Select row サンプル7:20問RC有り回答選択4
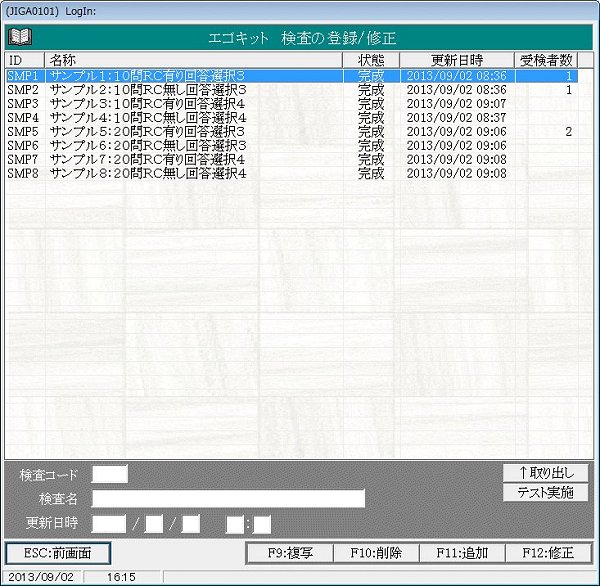 point(292,159)
